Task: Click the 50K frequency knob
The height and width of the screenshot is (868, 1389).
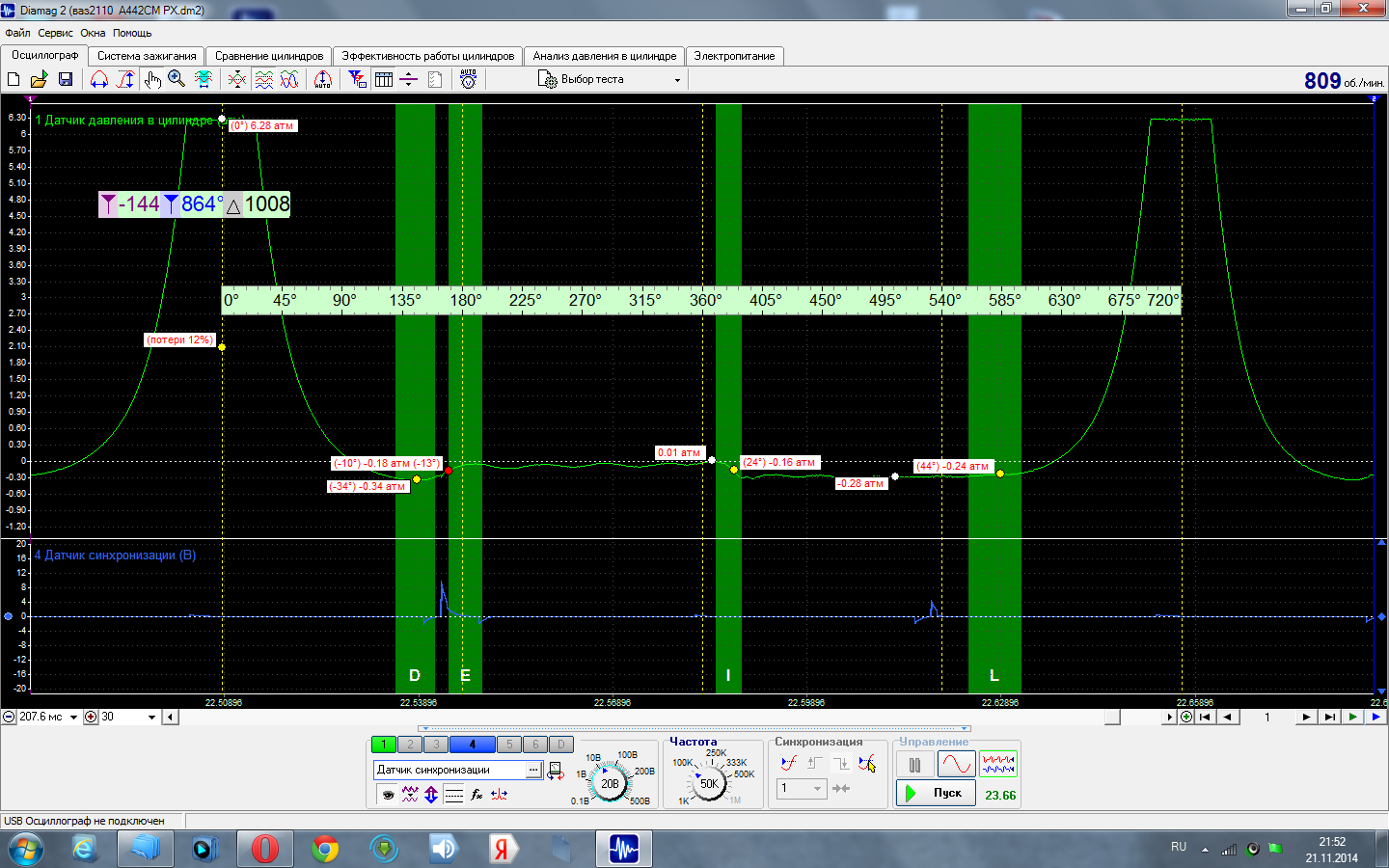Action: 709,783
